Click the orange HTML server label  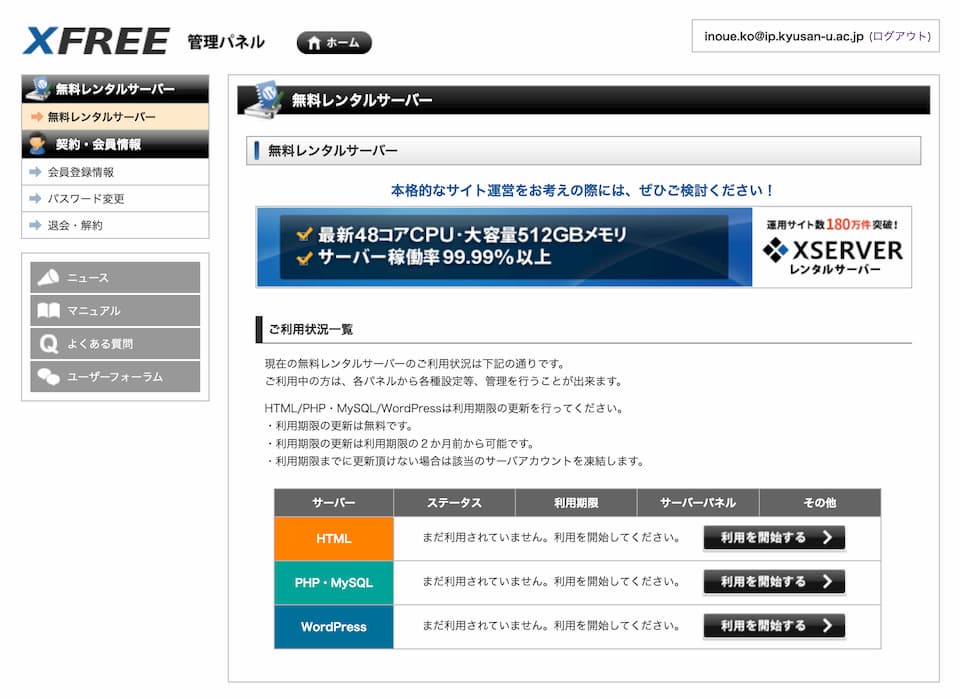(334, 539)
